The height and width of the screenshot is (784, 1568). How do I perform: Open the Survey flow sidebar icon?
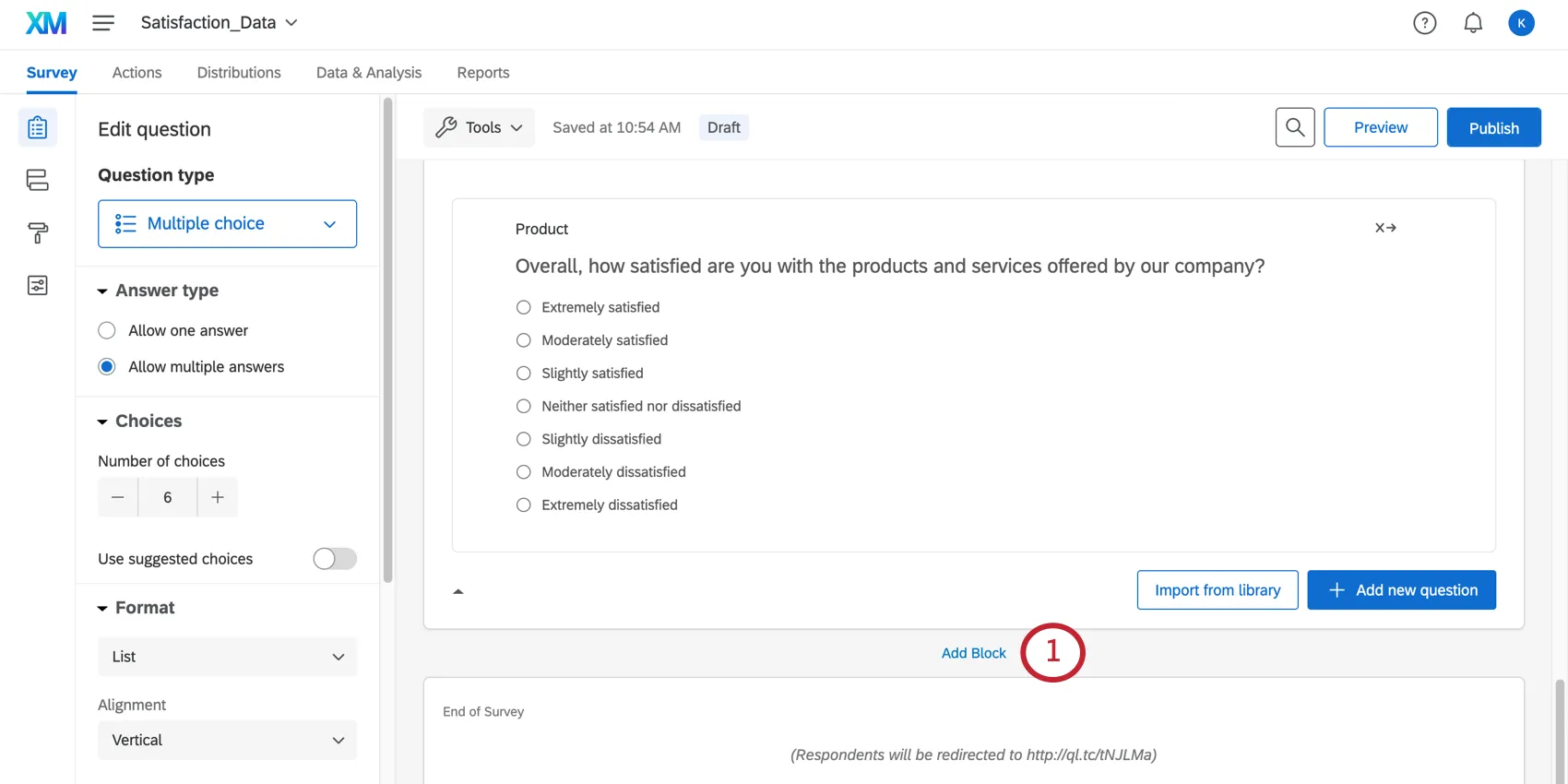(37, 180)
